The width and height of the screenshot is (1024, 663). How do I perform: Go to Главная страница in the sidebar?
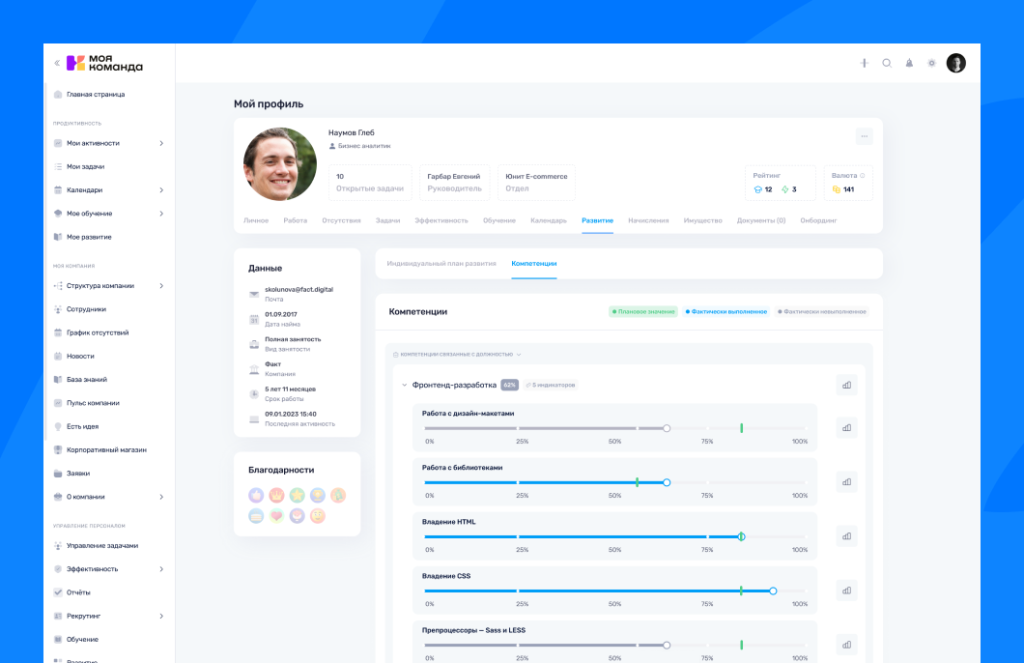point(95,95)
